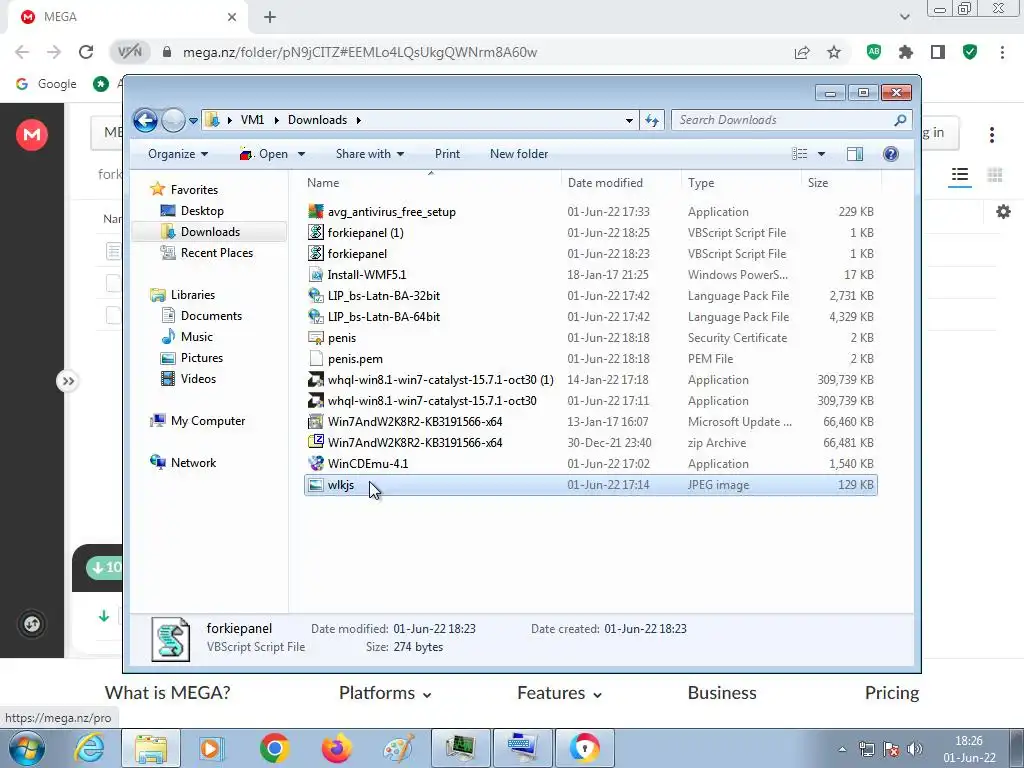Open a new Chrome tab

pos(270,17)
